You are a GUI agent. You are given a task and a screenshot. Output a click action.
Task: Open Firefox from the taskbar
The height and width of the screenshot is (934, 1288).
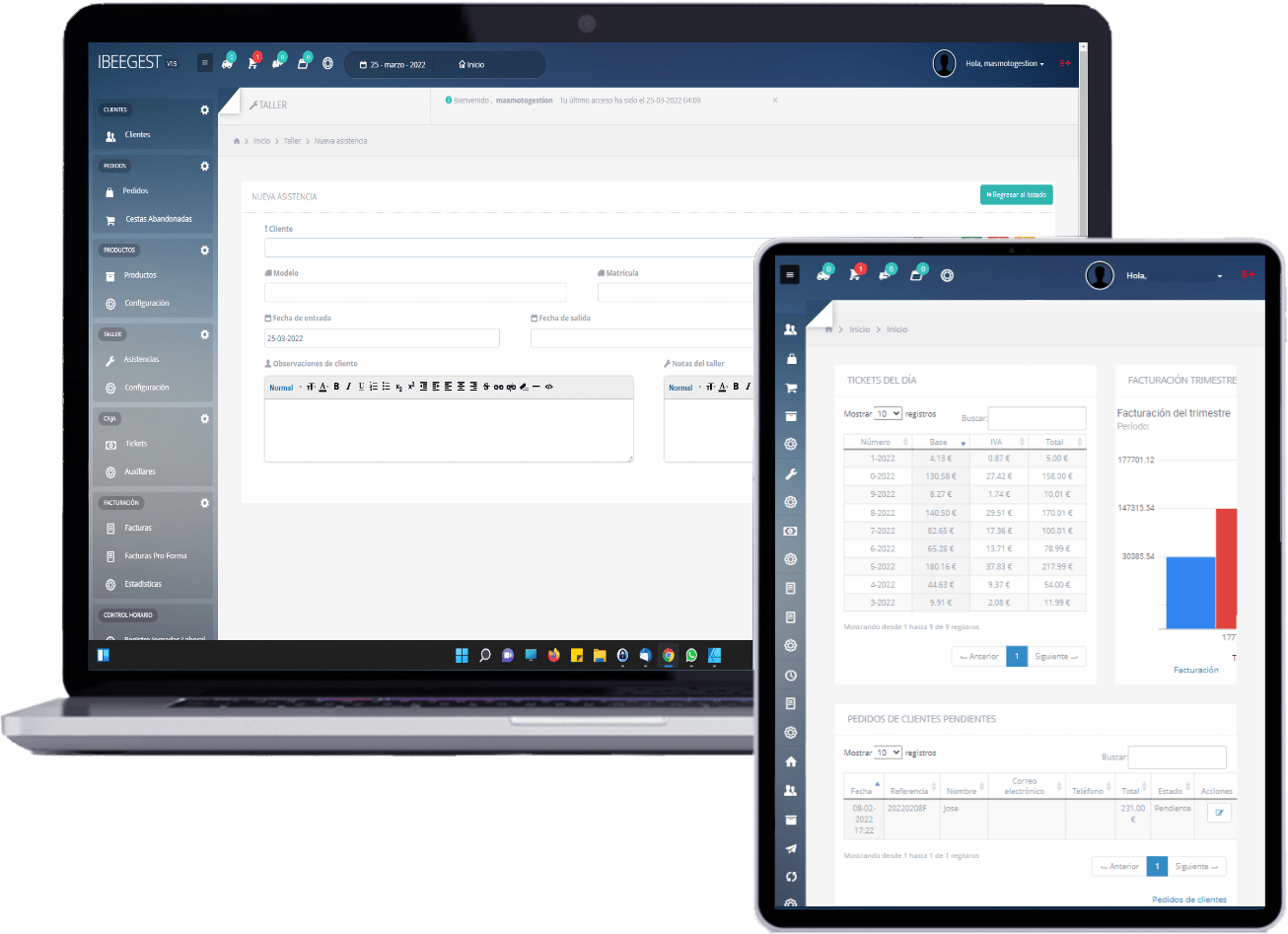click(553, 655)
